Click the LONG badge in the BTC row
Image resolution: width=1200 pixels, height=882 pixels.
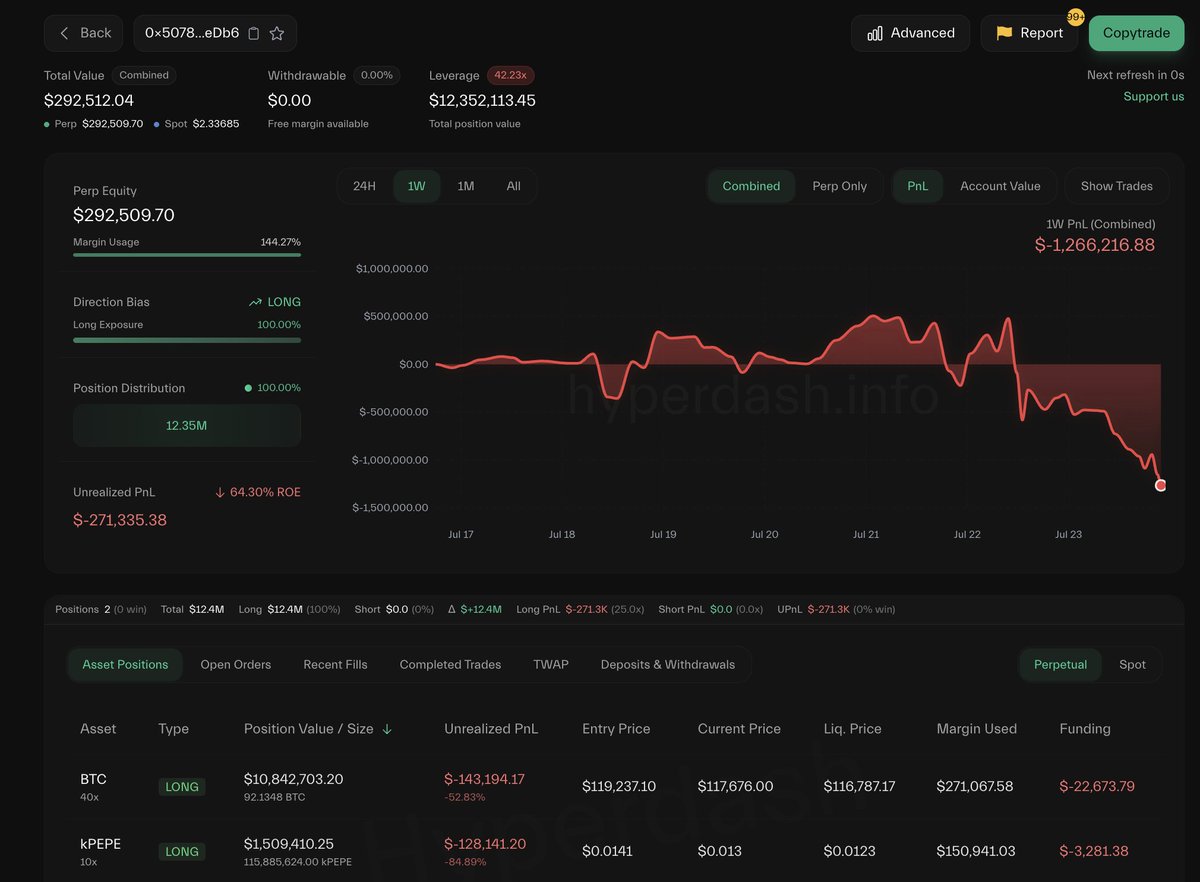(x=182, y=787)
